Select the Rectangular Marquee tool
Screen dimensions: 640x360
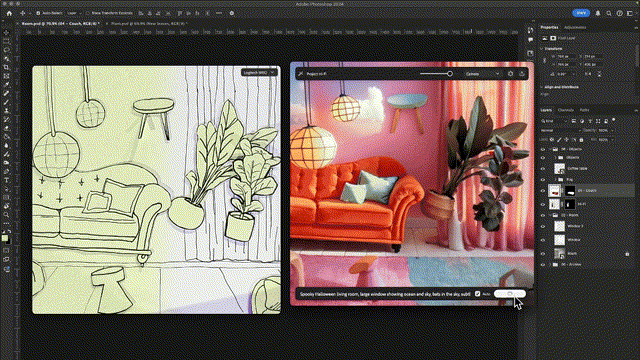pyautogui.click(x=6, y=41)
